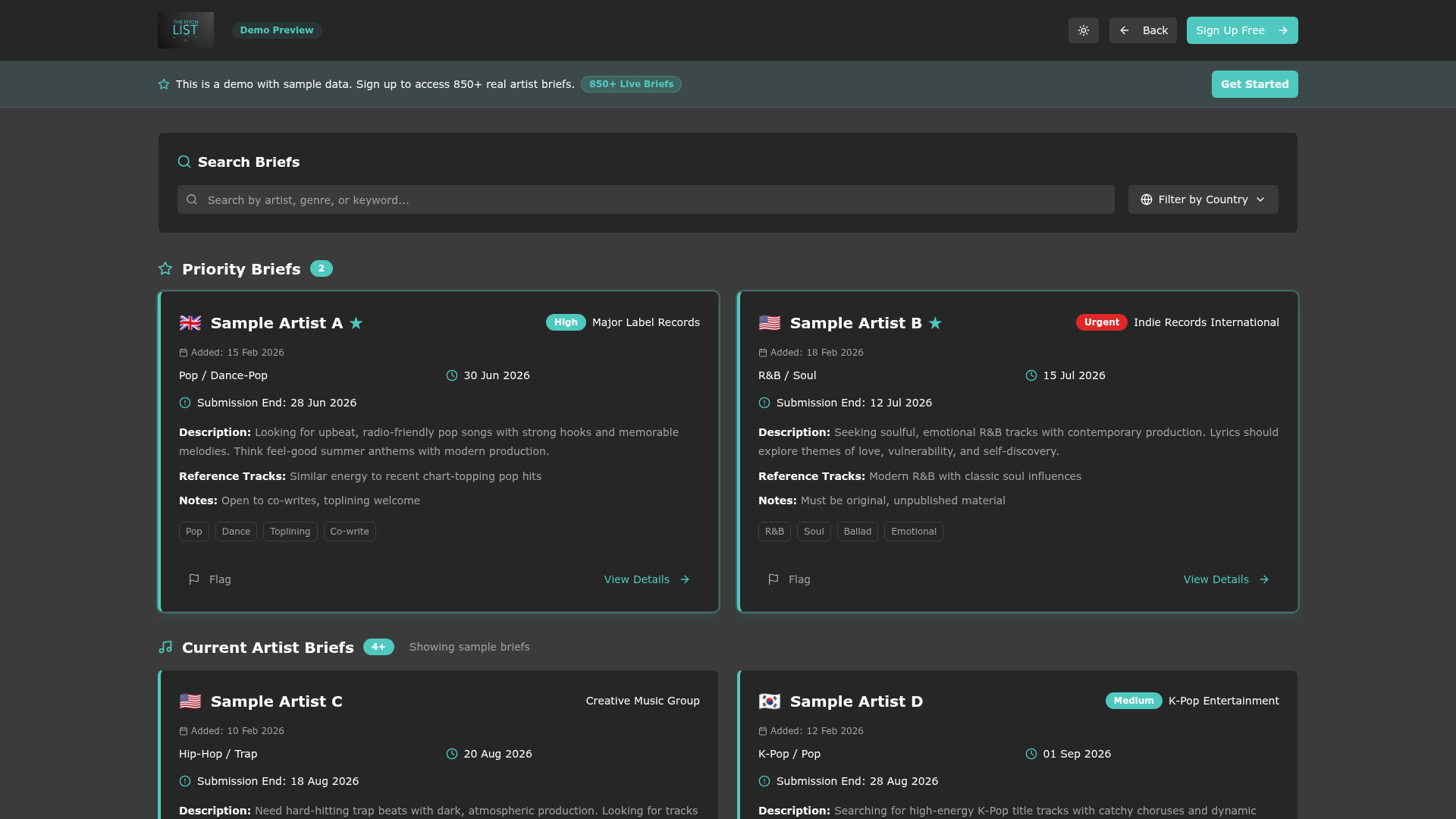1456x819 pixels.
Task: Click the star icon in the demo banner
Action: pos(164,84)
